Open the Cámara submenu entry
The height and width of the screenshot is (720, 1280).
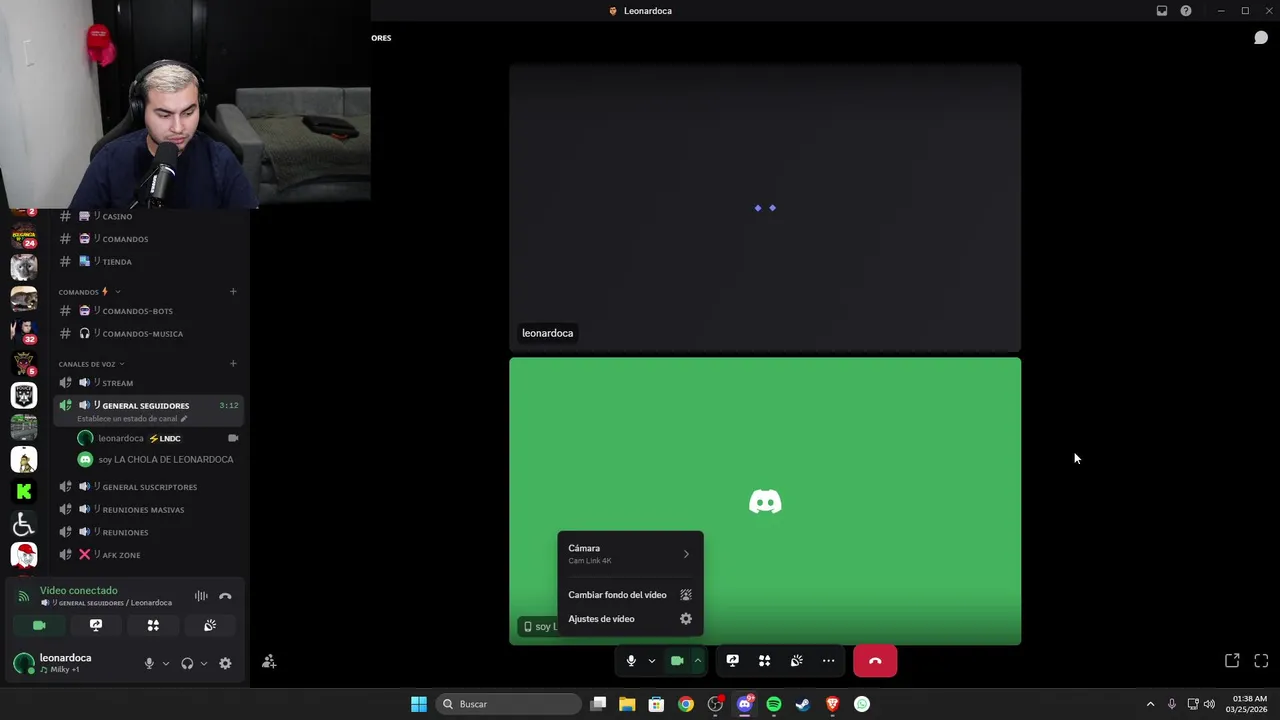pyautogui.click(x=630, y=553)
